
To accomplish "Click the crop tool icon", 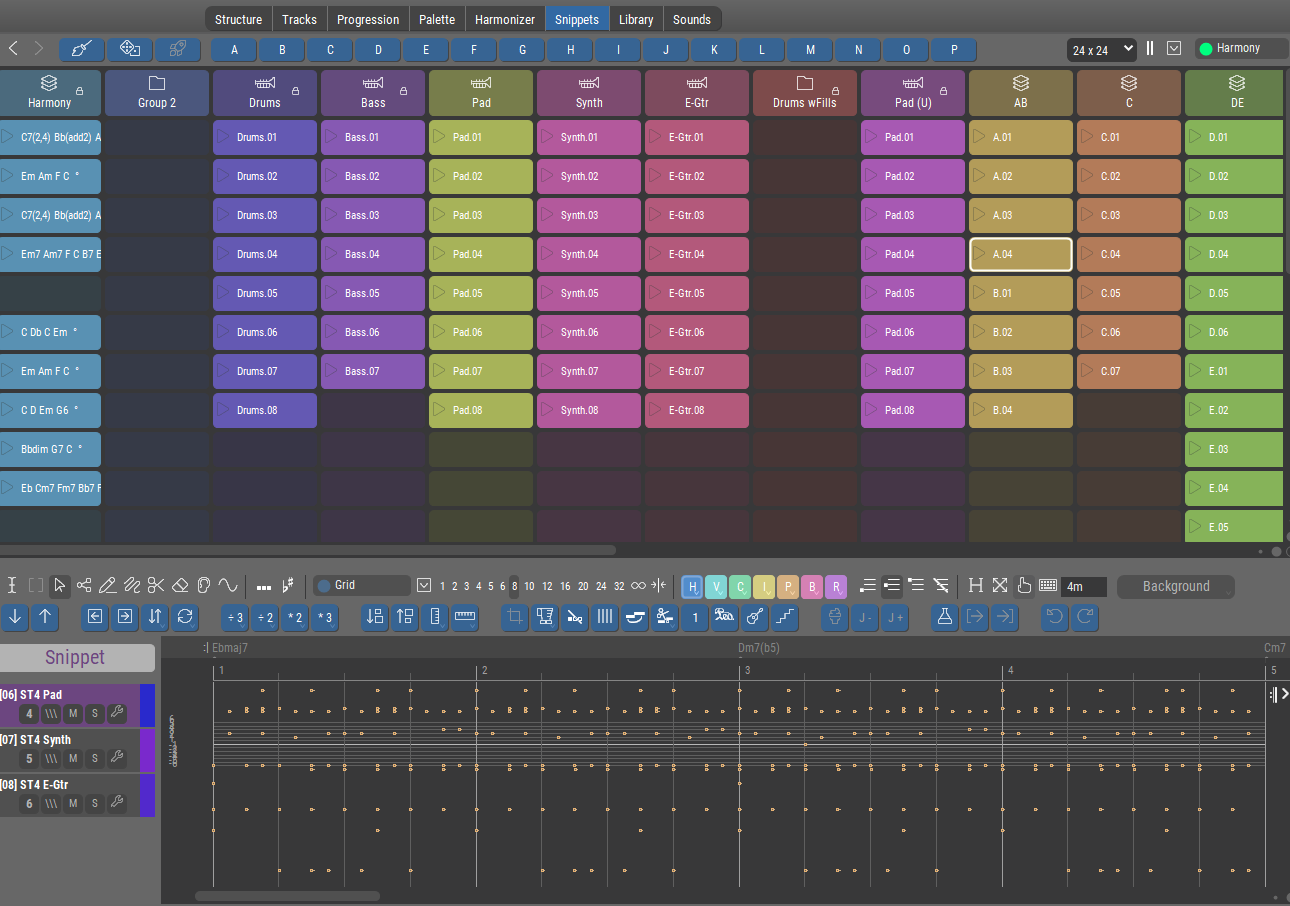I will point(515,618).
